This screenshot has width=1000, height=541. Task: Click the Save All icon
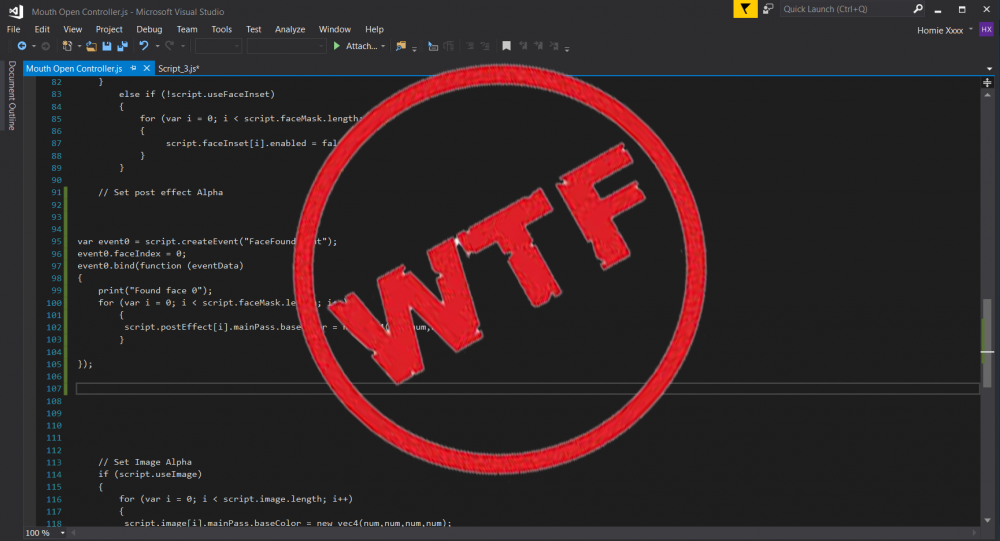122,46
